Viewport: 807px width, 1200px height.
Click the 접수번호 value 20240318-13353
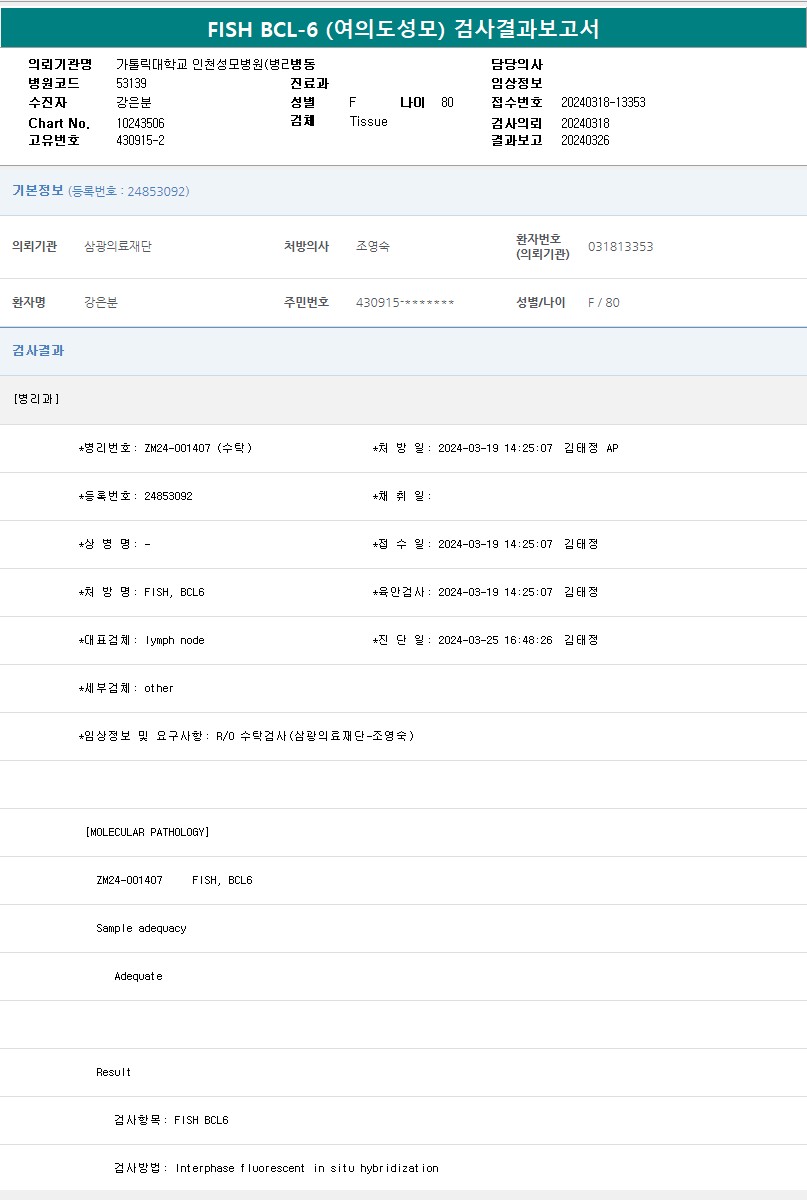pos(603,103)
